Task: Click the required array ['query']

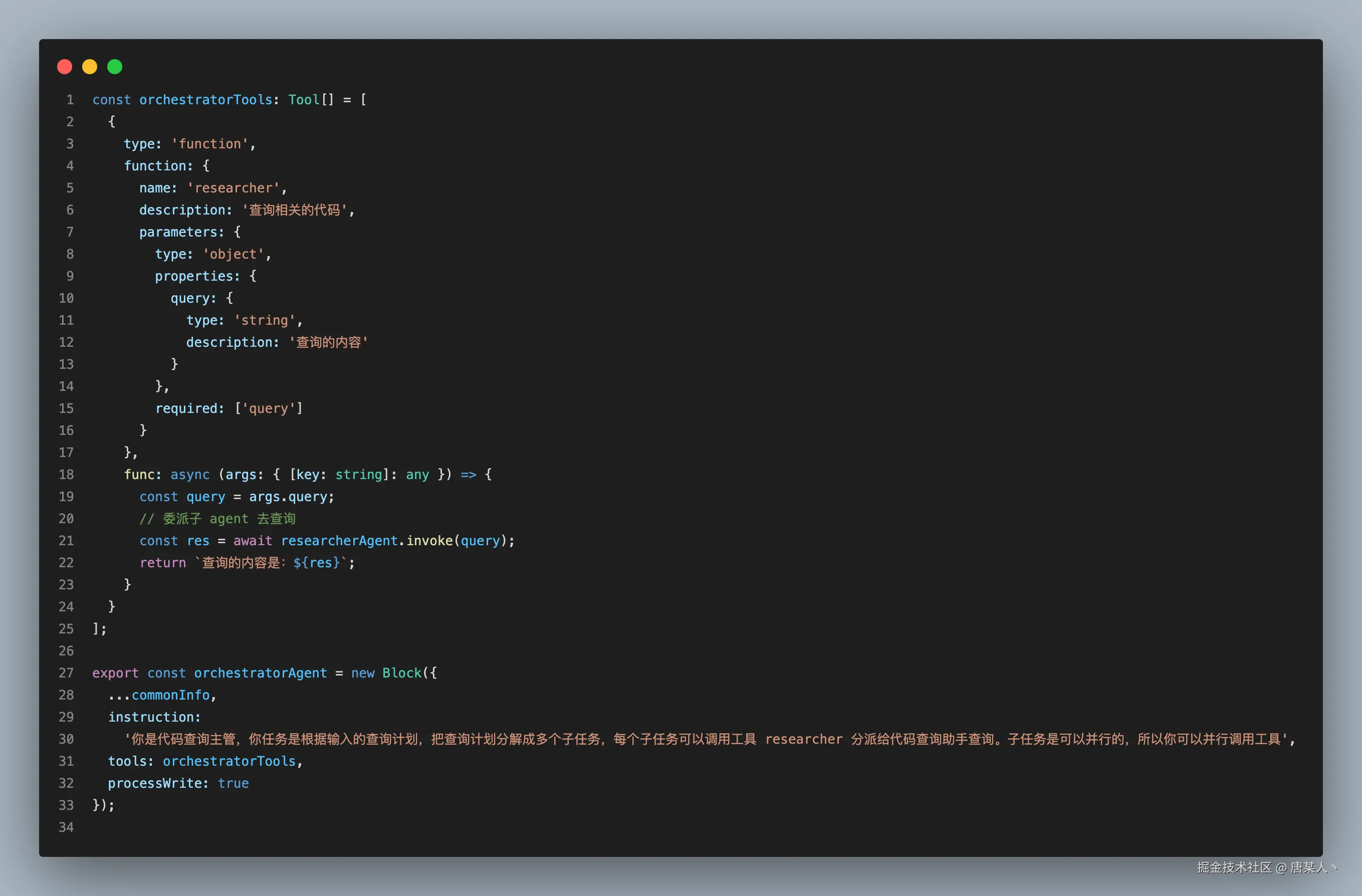Action: [269, 408]
